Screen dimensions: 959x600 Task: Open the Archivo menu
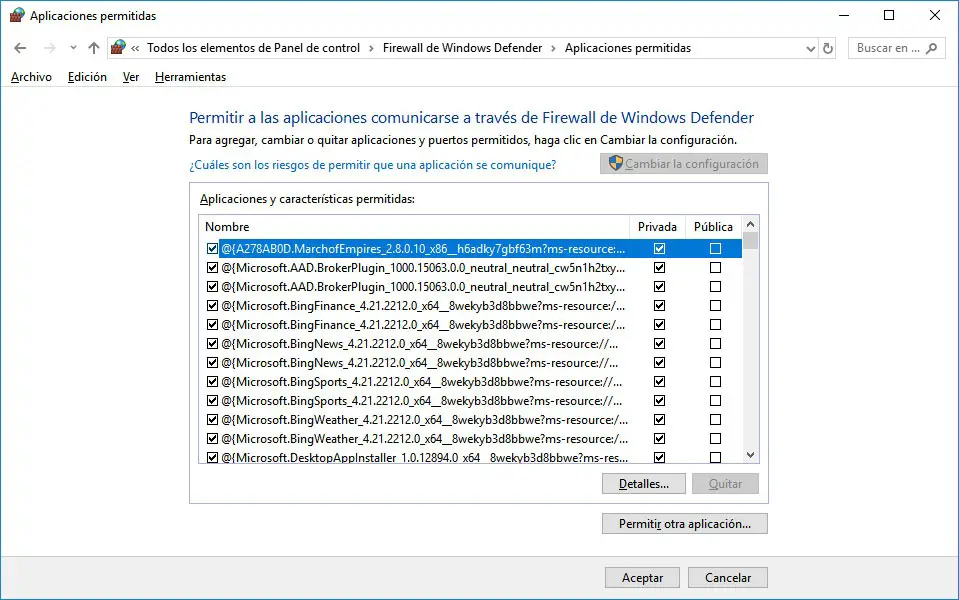point(31,77)
